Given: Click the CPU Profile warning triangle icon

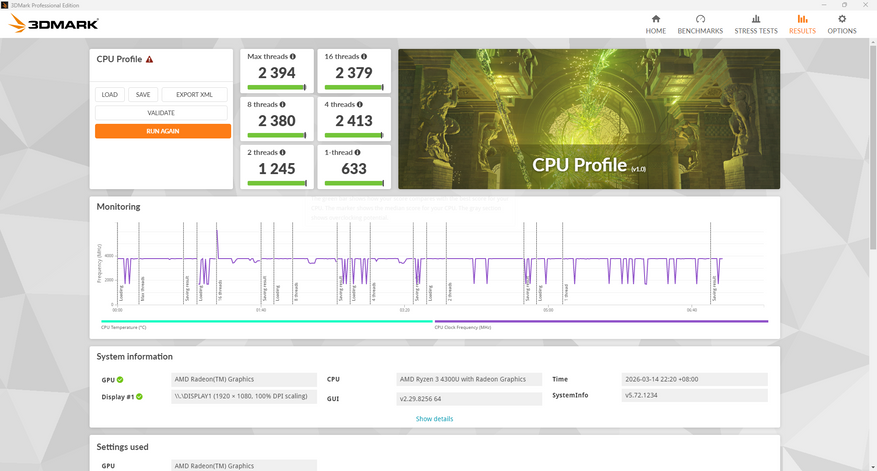Looking at the screenshot, I should click(x=149, y=59).
